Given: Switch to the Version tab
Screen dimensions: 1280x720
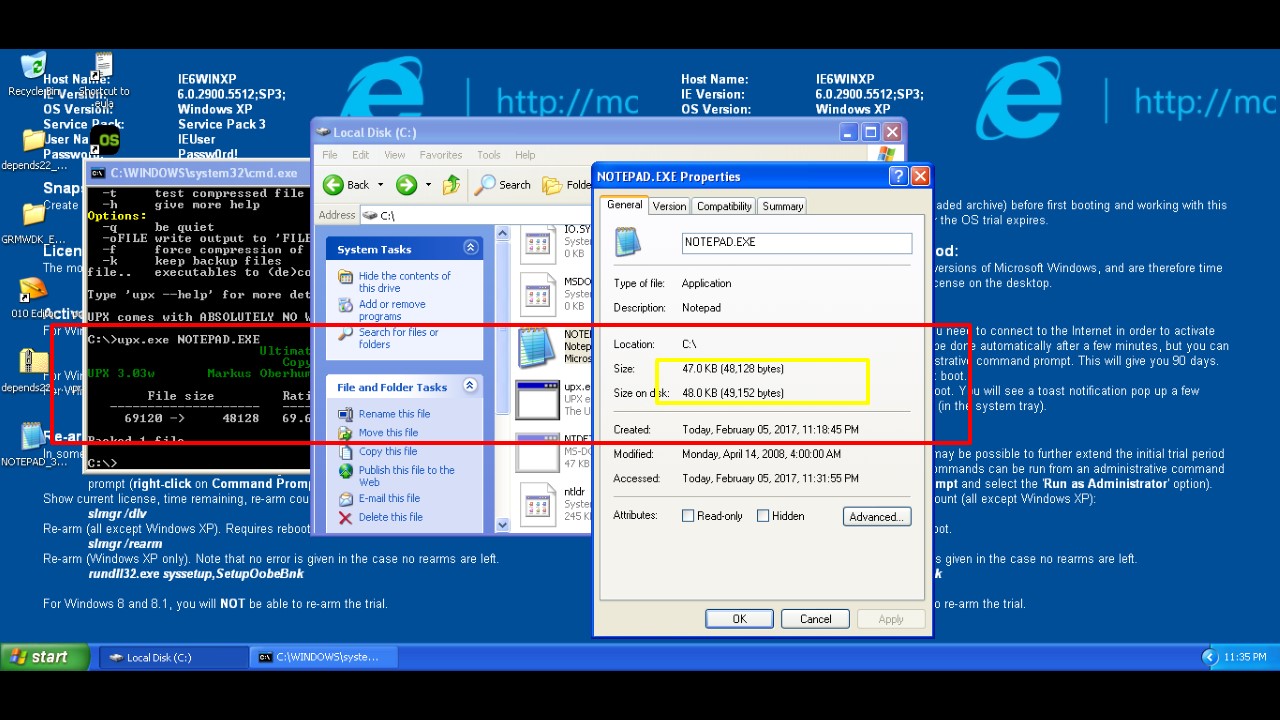Looking at the screenshot, I should pyautogui.click(x=669, y=206).
